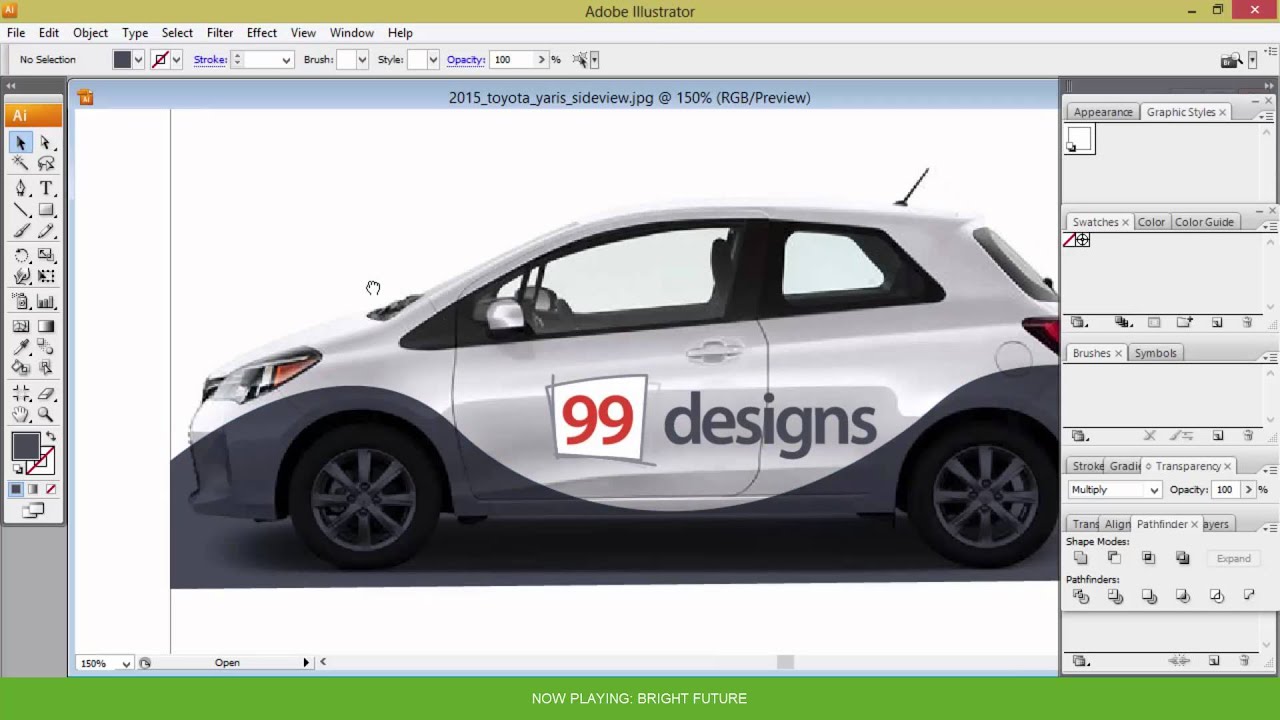1280x720 pixels.
Task: Switch to the Color Guide tab
Action: tap(1204, 222)
